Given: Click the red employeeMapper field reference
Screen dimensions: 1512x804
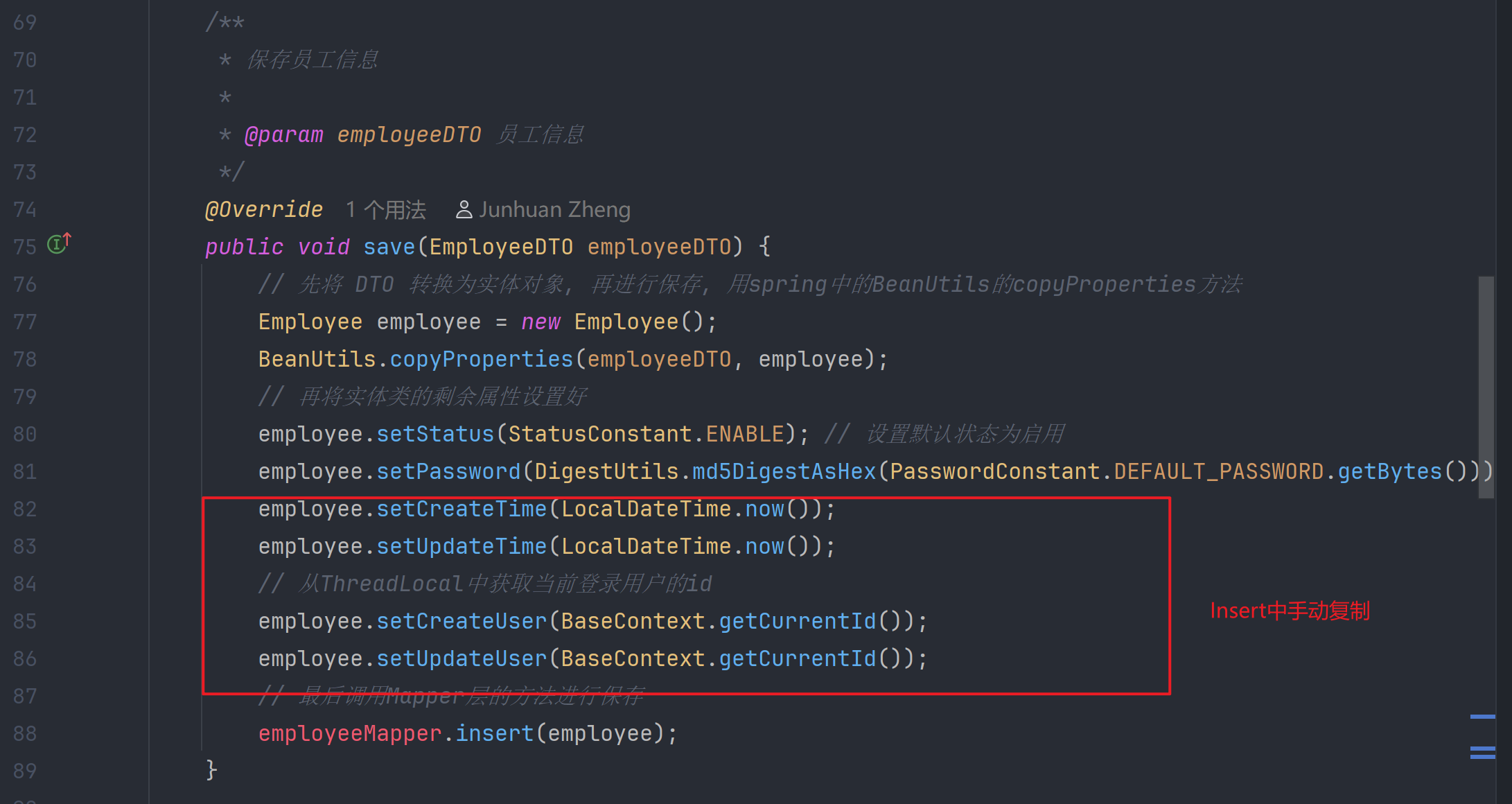Looking at the screenshot, I should [349, 733].
